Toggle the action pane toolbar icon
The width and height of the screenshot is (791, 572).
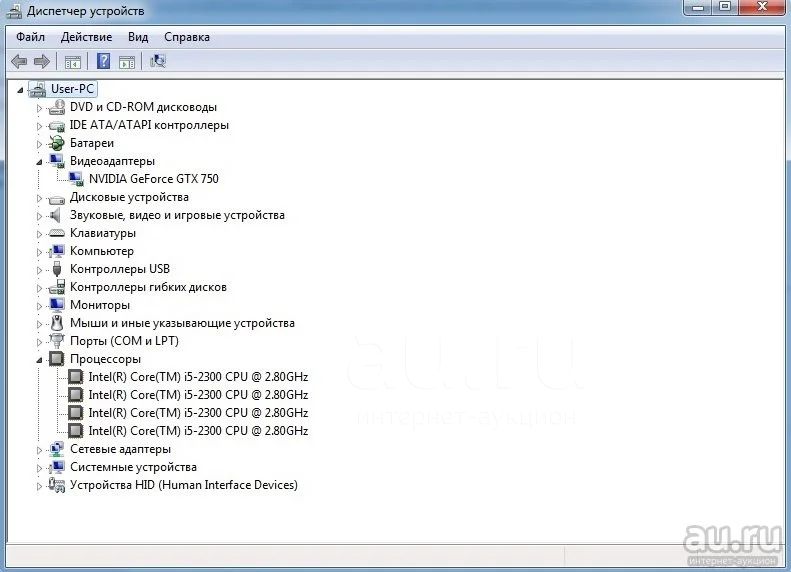(x=127, y=62)
